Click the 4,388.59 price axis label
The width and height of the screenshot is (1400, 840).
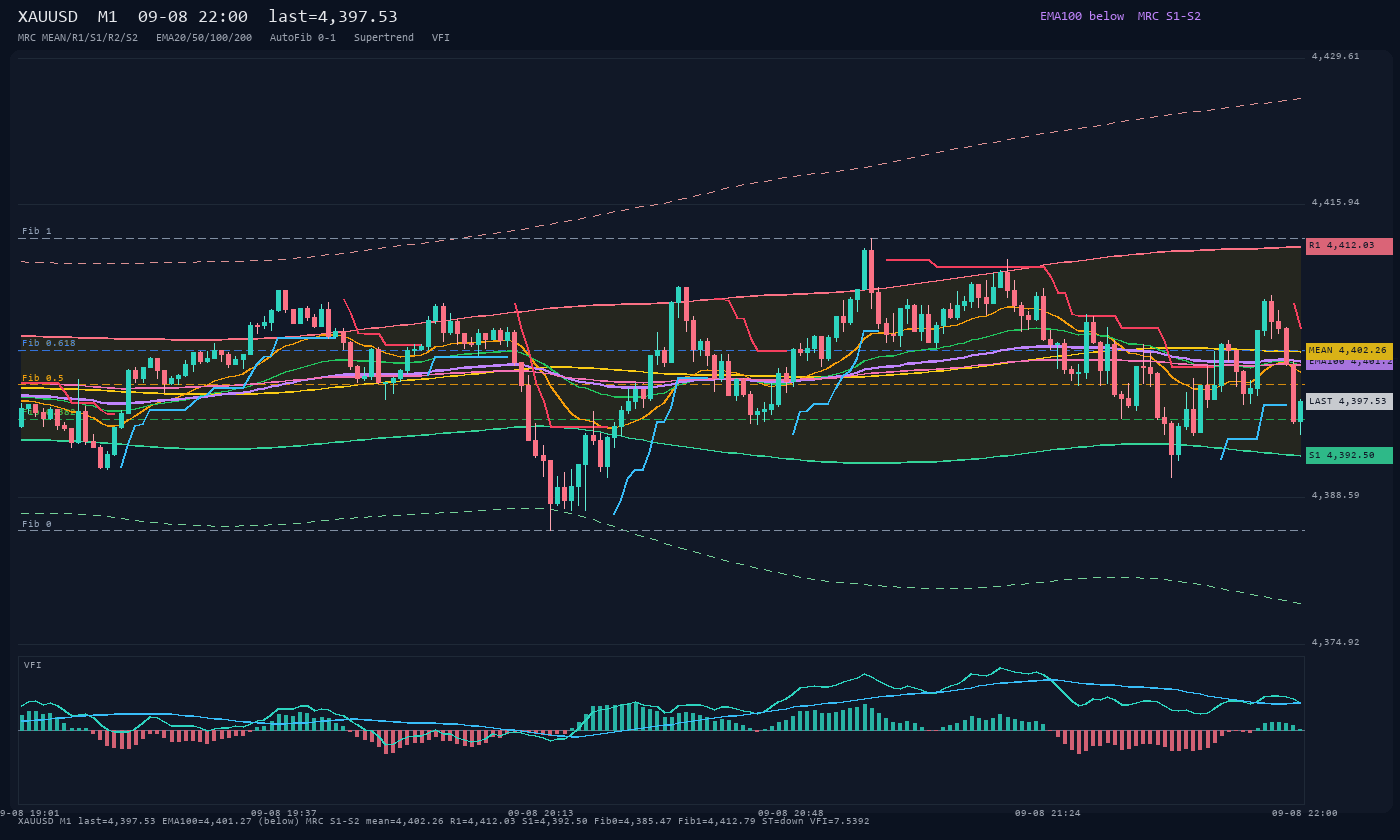tap(1335, 495)
